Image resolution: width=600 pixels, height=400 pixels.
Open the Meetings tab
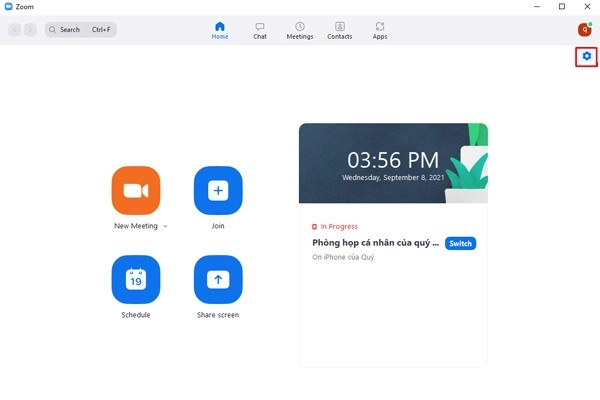pos(300,31)
